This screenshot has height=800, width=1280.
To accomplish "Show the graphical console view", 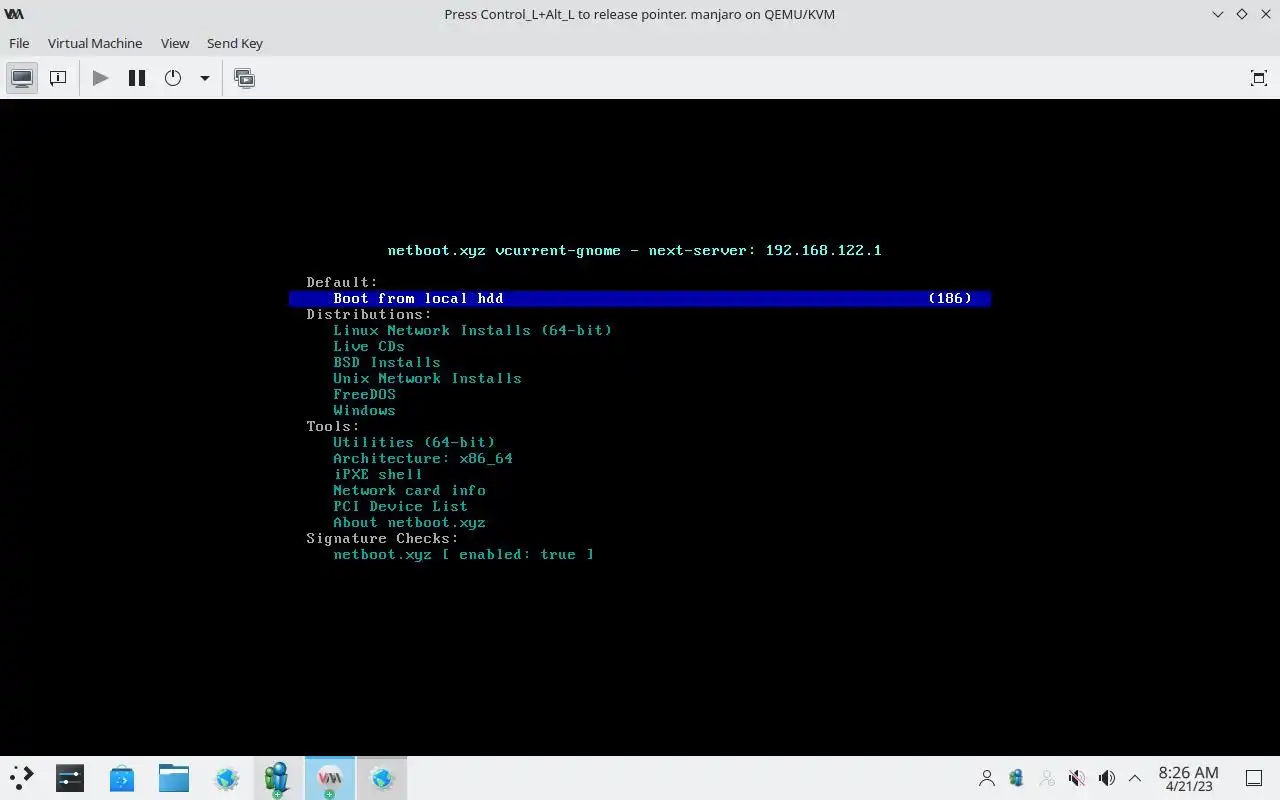I will click(x=22, y=78).
